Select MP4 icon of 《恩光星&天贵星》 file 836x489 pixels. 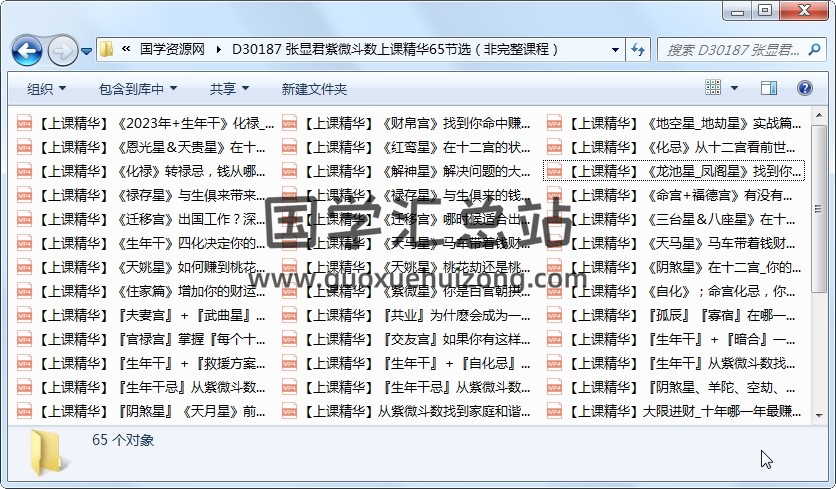point(24,147)
